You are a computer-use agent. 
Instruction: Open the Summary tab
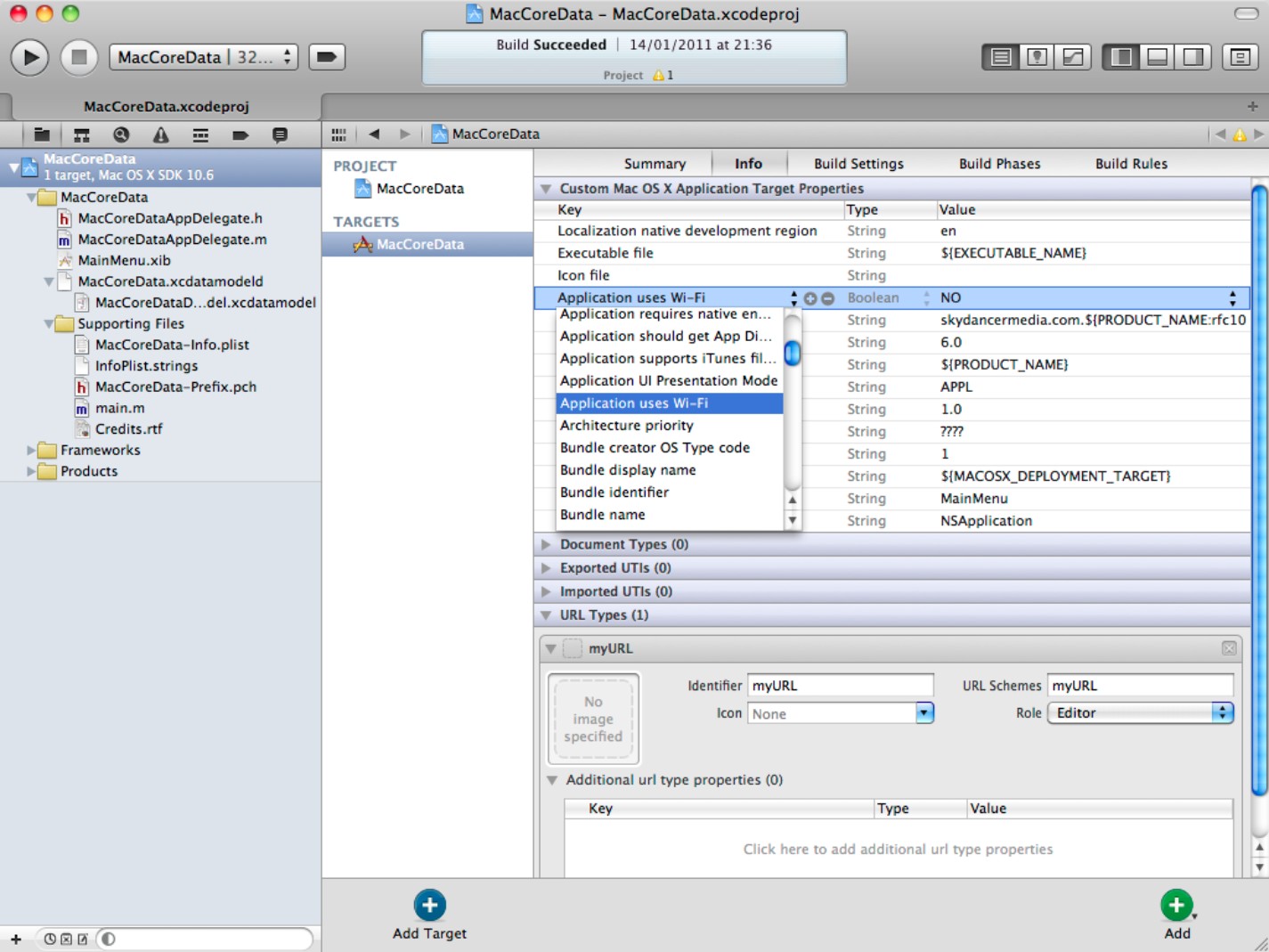point(655,164)
